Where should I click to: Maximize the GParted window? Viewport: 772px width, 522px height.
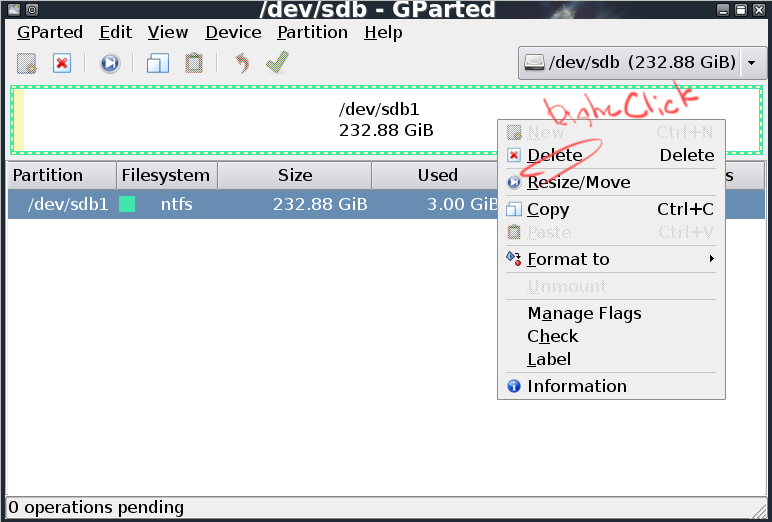(x=741, y=9)
